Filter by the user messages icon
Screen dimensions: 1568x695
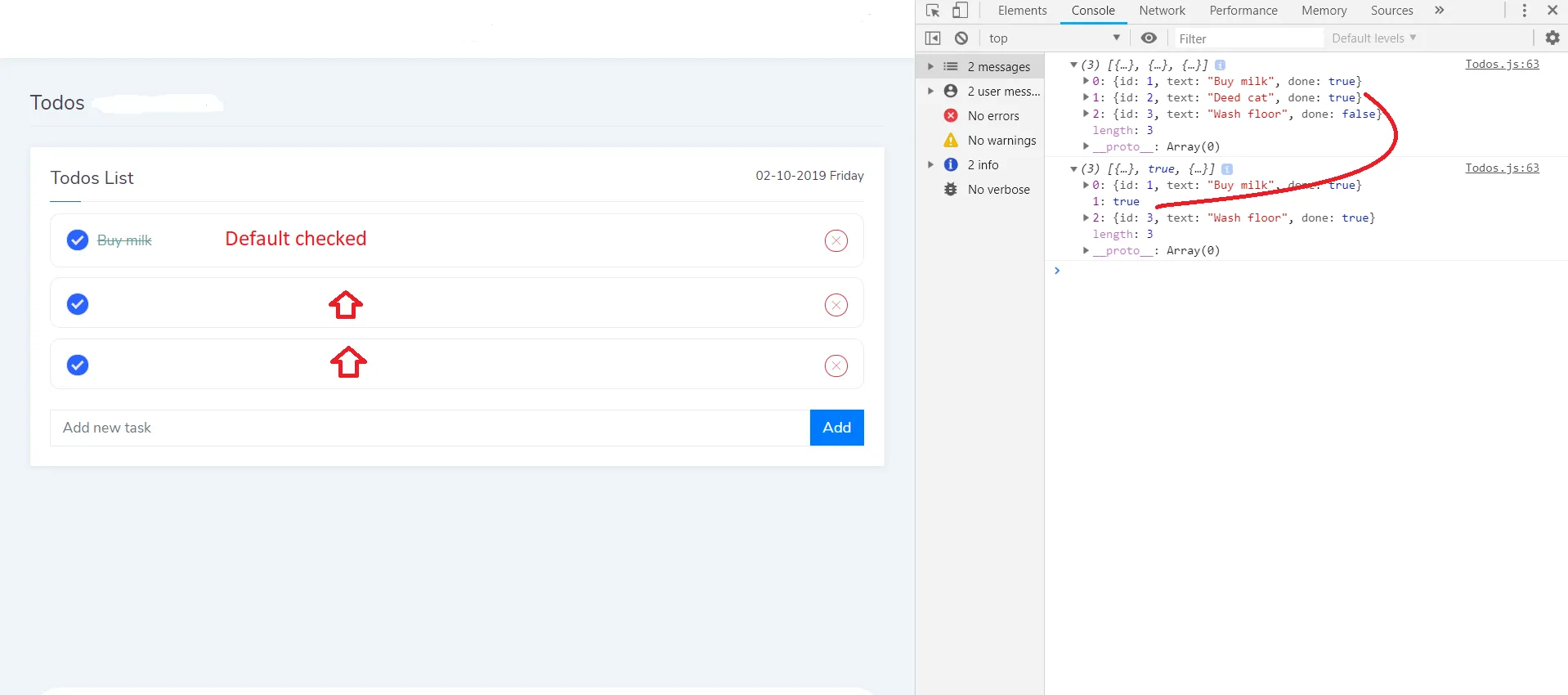tap(951, 91)
